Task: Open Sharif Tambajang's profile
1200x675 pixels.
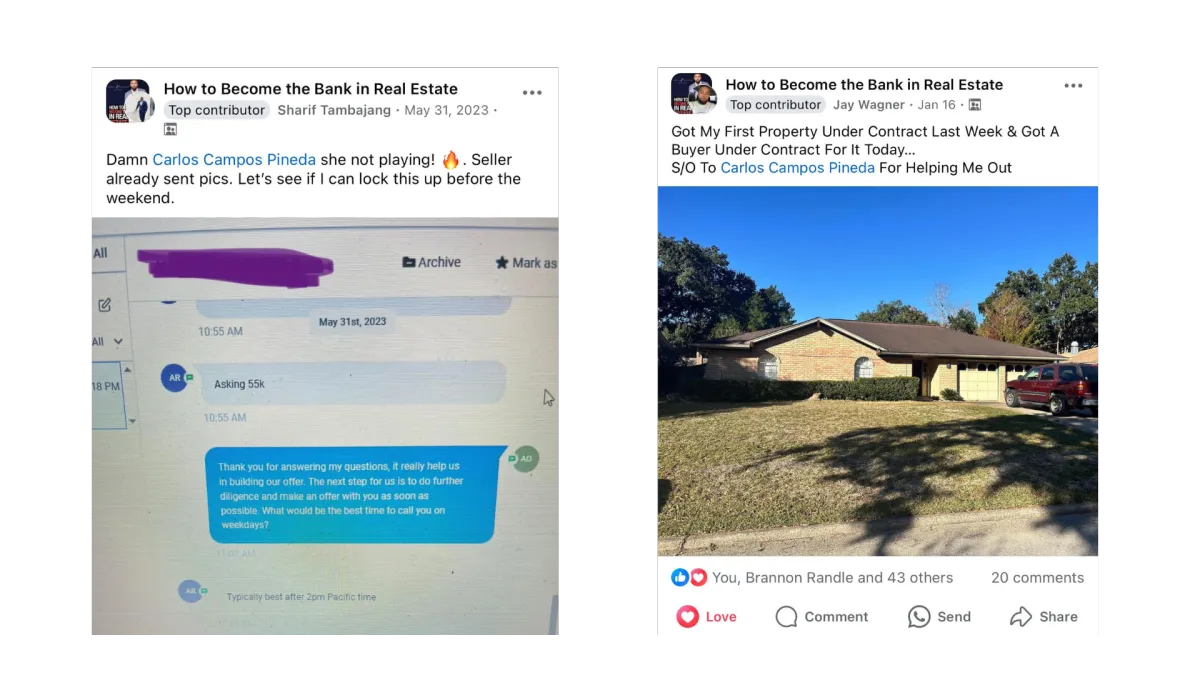Action: (x=334, y=110)
